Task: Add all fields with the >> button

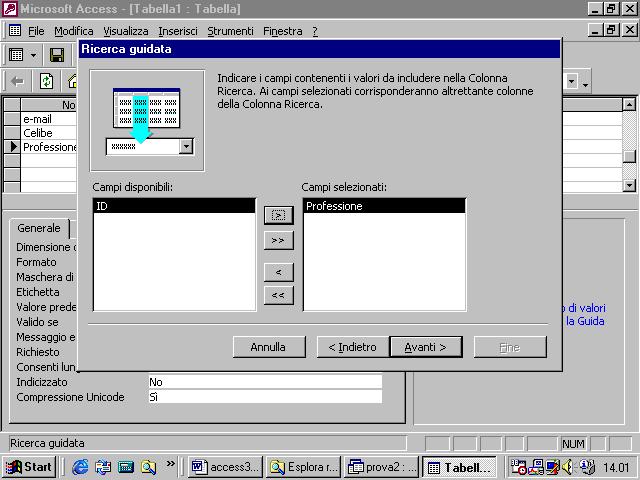Action: pyautogui.click(x=279, y=240)
